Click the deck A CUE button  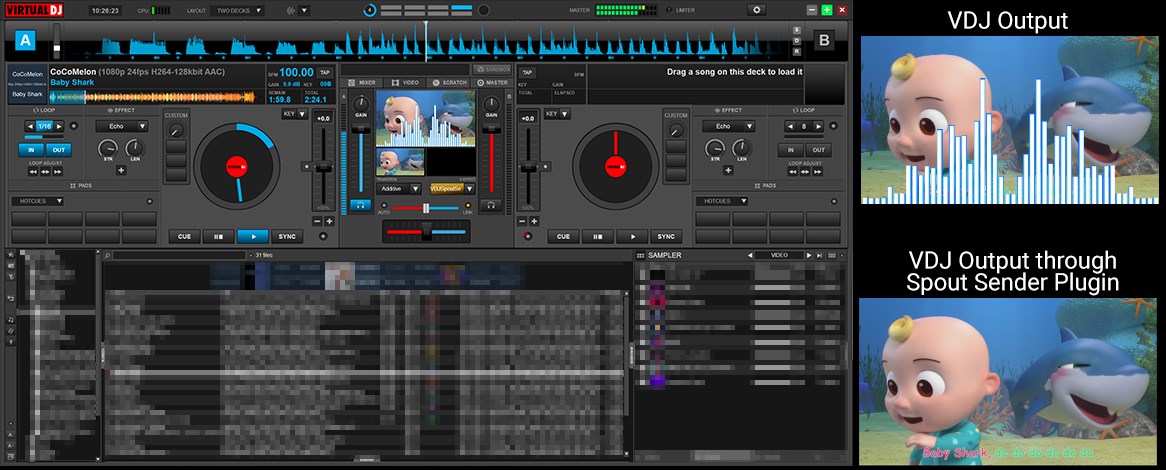pyautogui.click(x=184, y=236)
